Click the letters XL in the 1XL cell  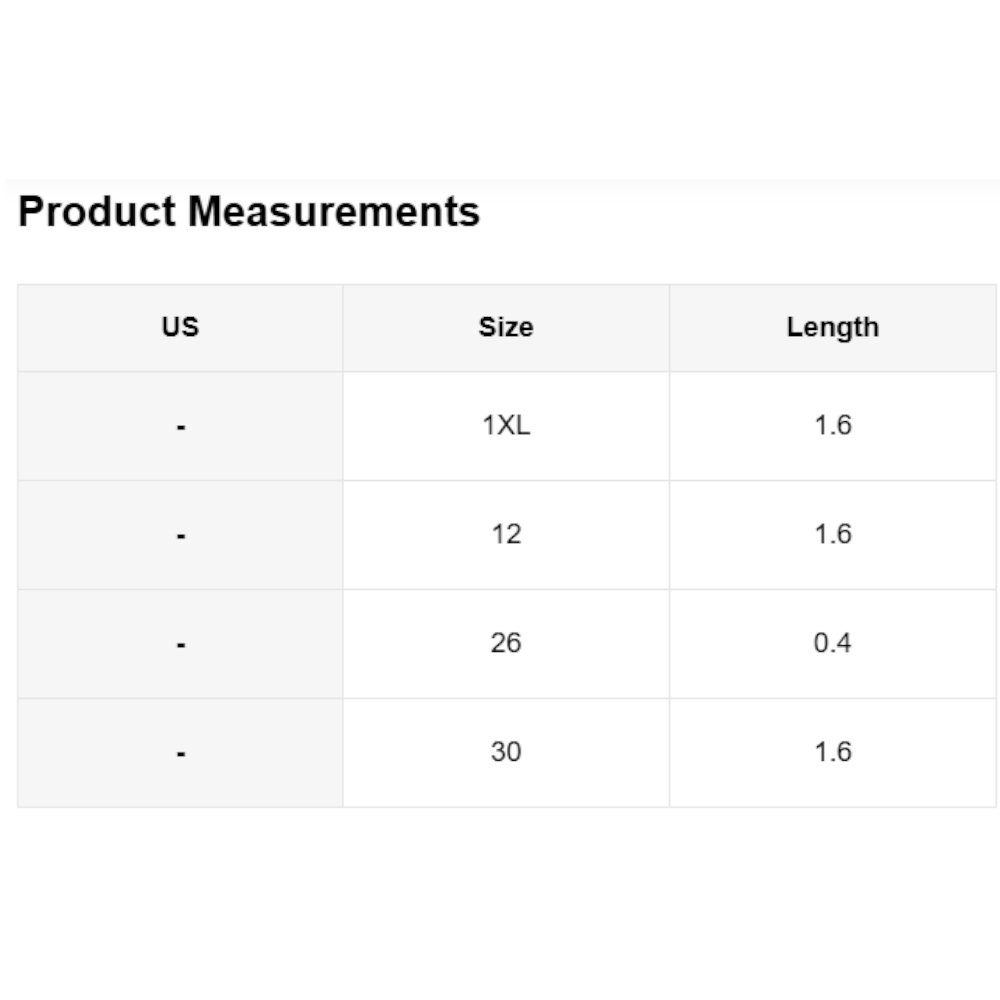(x=513, y=426)
